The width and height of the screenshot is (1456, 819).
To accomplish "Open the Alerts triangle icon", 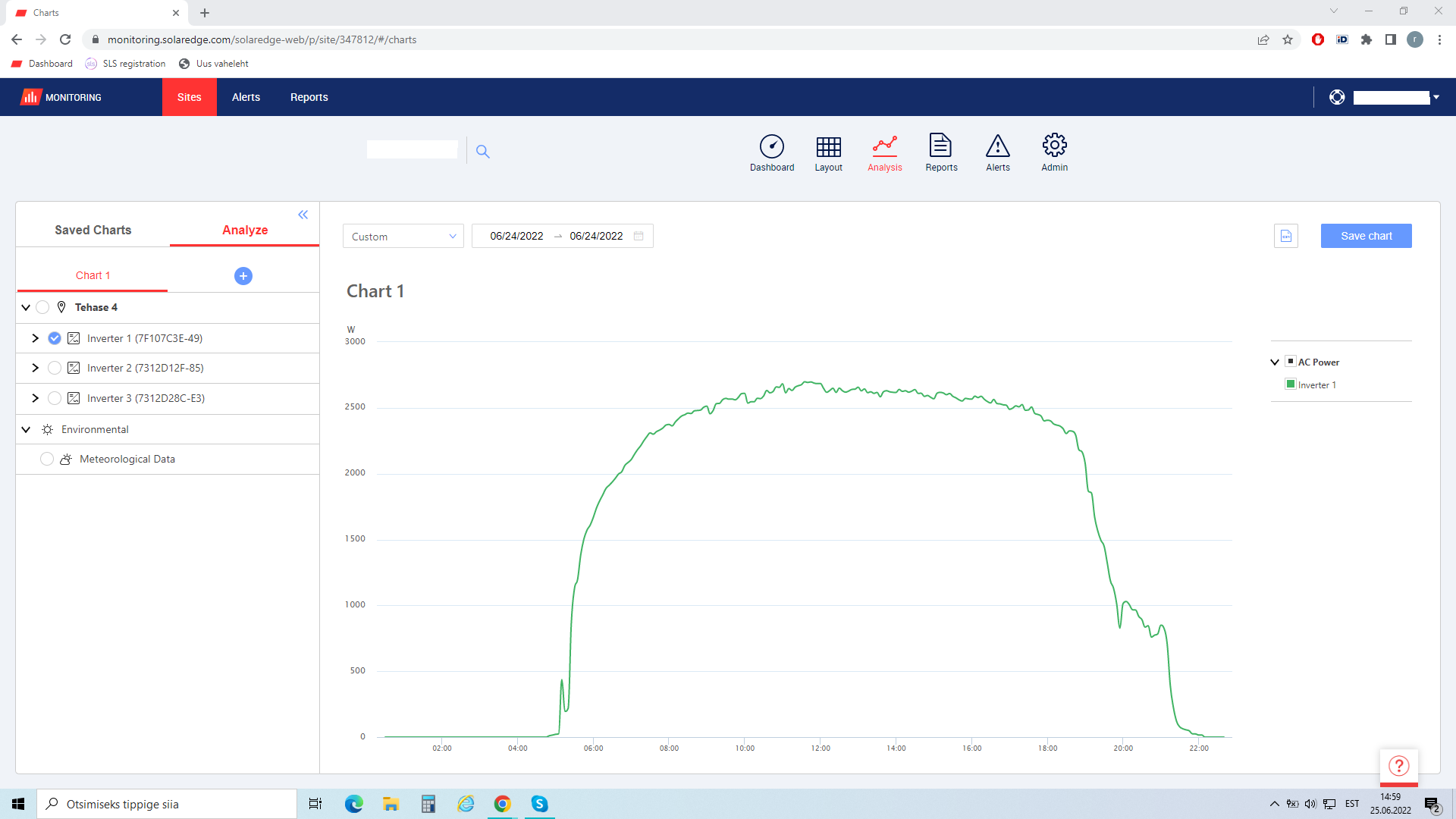I will (997, 146).
